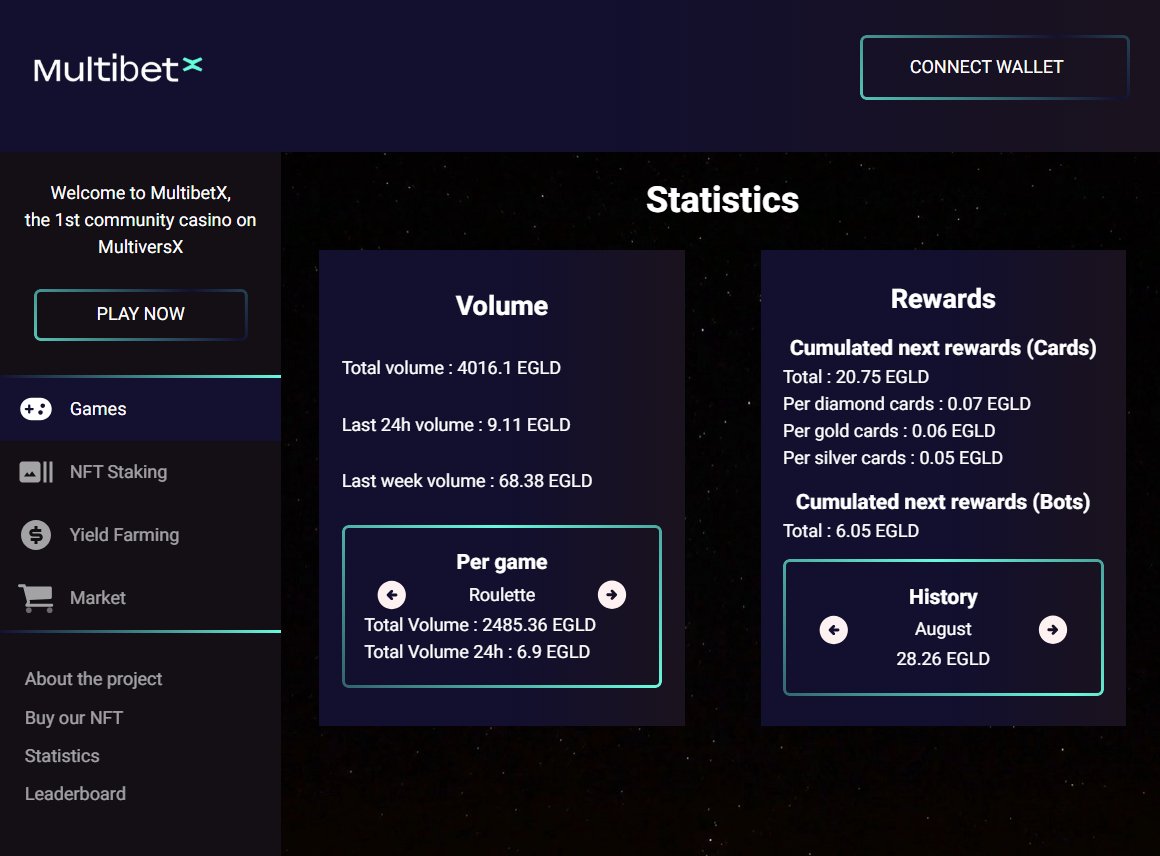The image size is (1160, 856).
Task: Click the left arrow in History box
Action: [x=833, y=629]
